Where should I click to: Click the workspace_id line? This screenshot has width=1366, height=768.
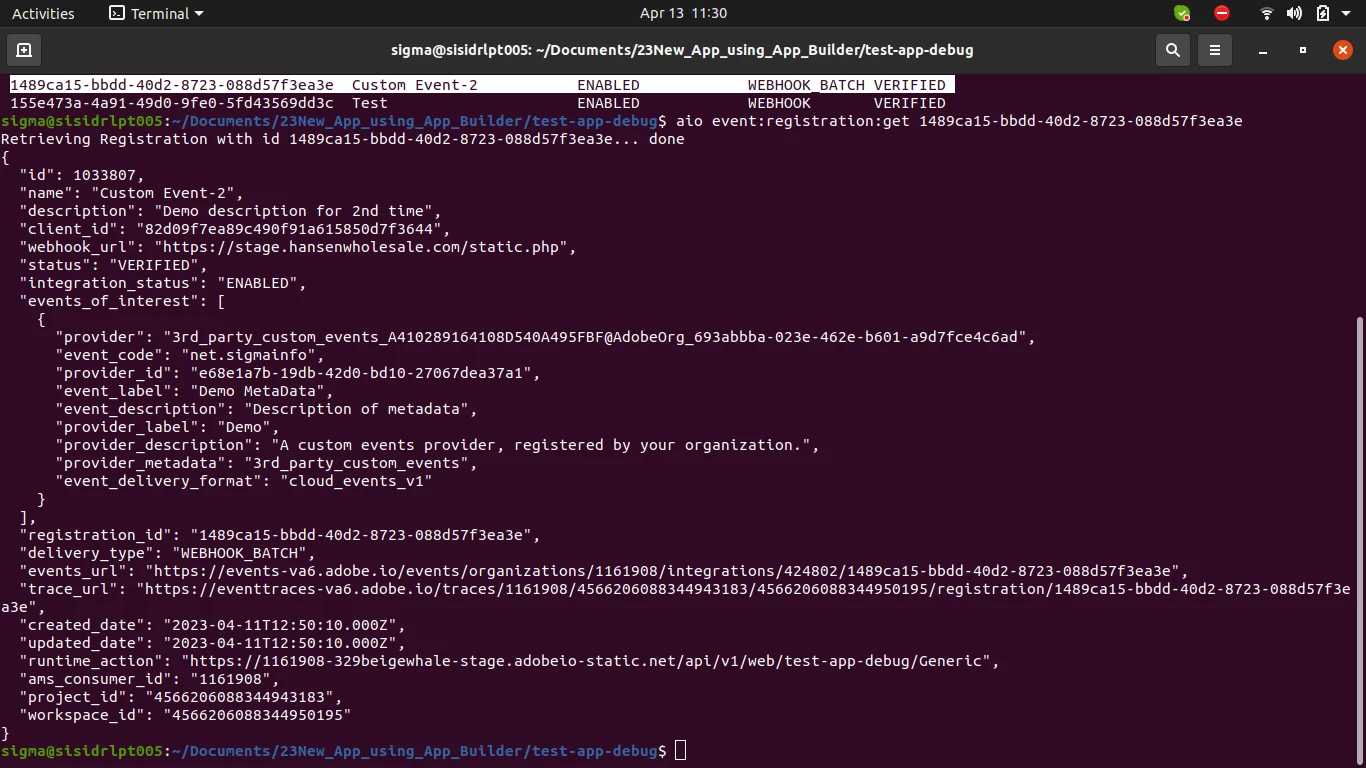185,715
